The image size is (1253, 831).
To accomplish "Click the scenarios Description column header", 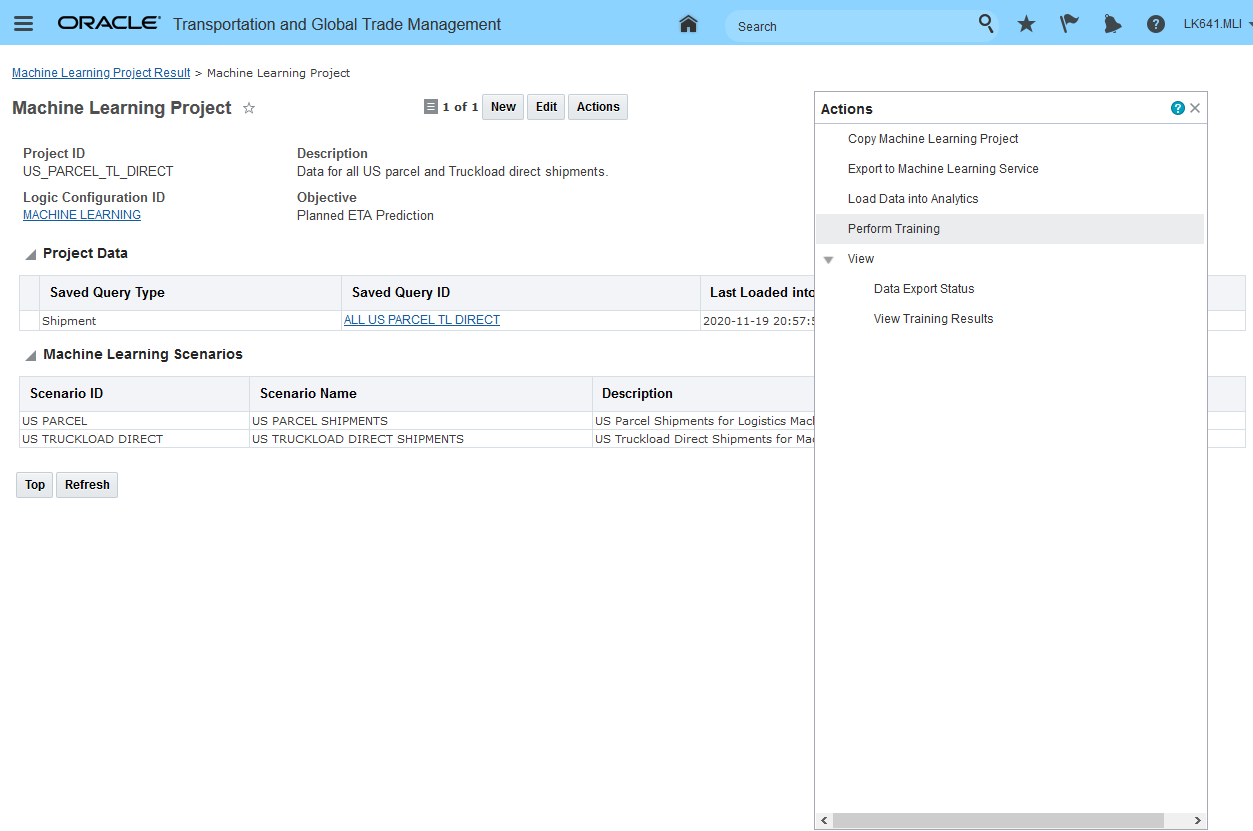I will [x=703, y=394].
